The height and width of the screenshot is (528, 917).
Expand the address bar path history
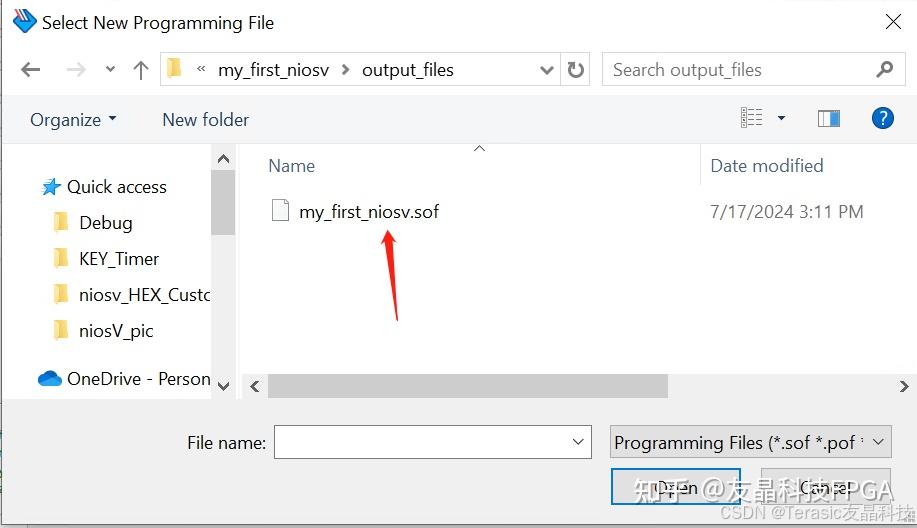[x=546, y=70]
